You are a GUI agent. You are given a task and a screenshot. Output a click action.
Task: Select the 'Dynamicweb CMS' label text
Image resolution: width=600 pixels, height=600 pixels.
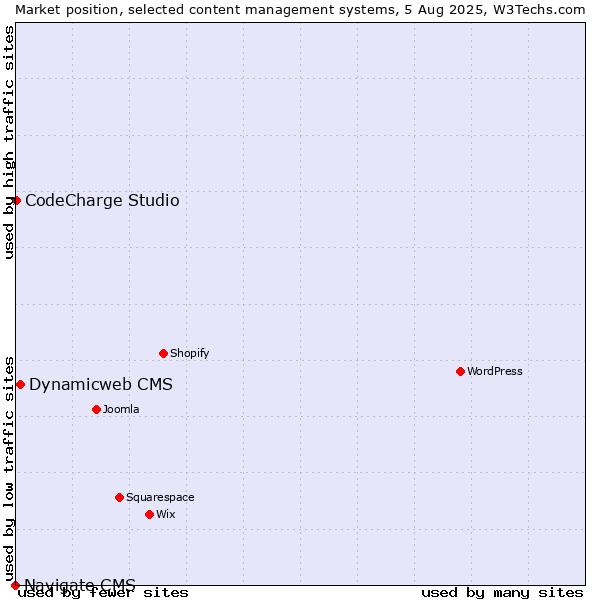pyautogui.click(x=101, y=384)
